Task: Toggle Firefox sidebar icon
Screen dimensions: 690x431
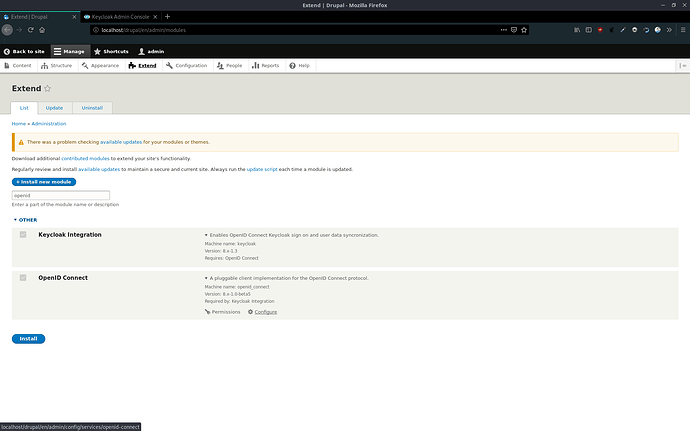Action: point(588,30)
